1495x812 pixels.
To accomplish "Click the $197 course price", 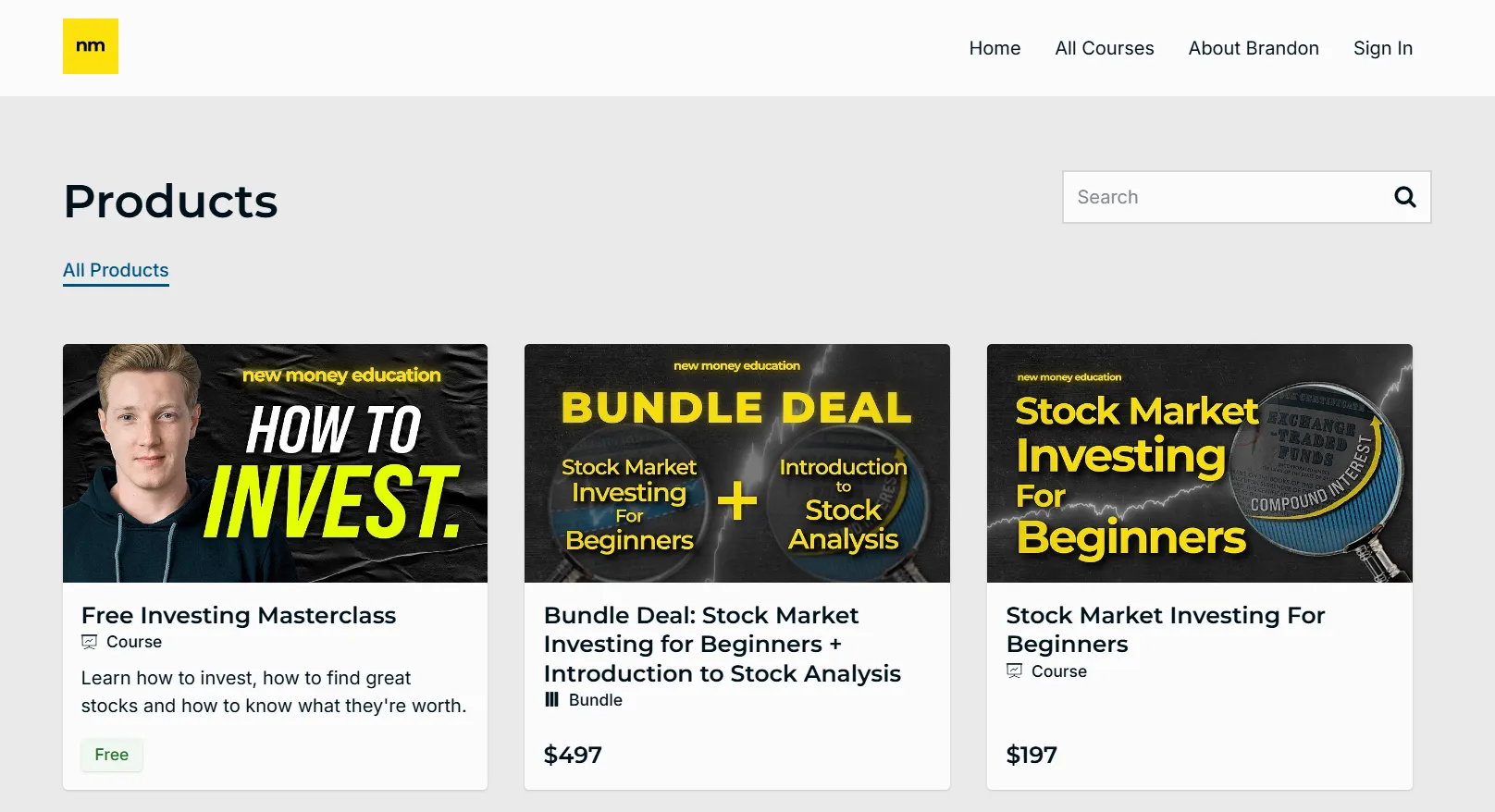I will 1032,755.
